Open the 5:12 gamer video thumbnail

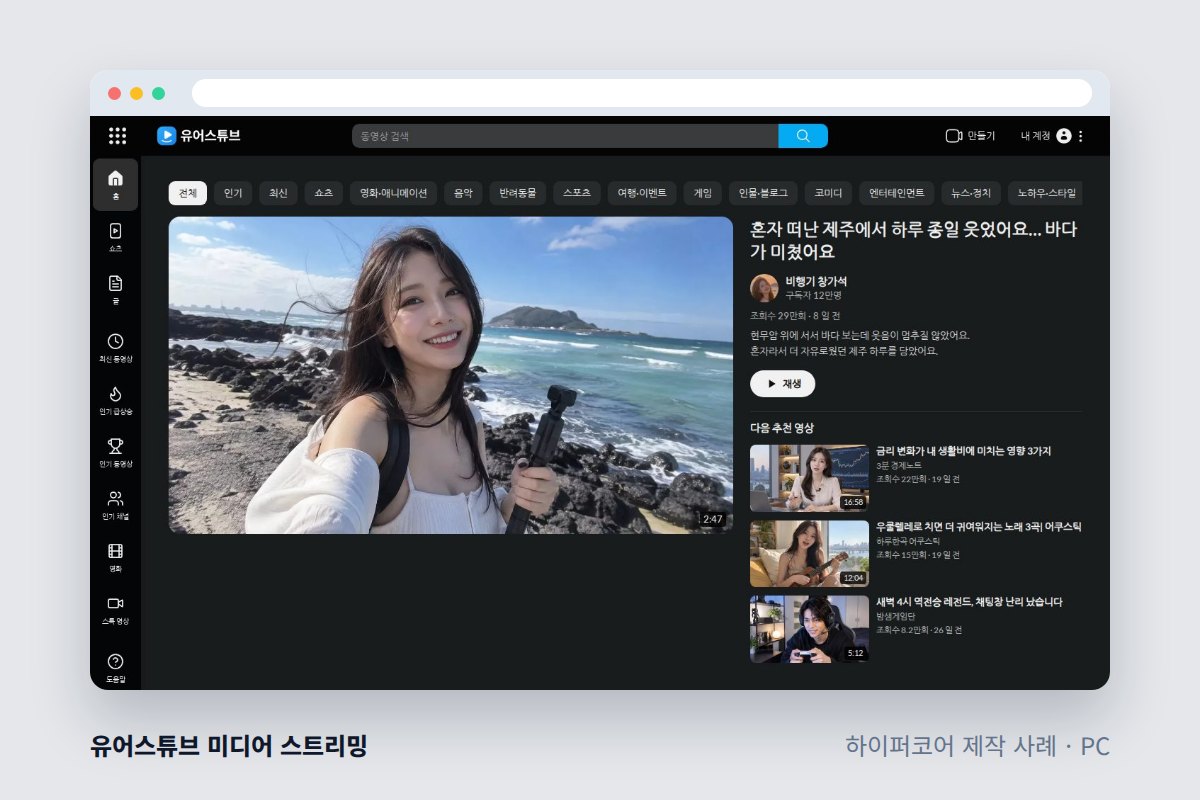coord(809,629)
